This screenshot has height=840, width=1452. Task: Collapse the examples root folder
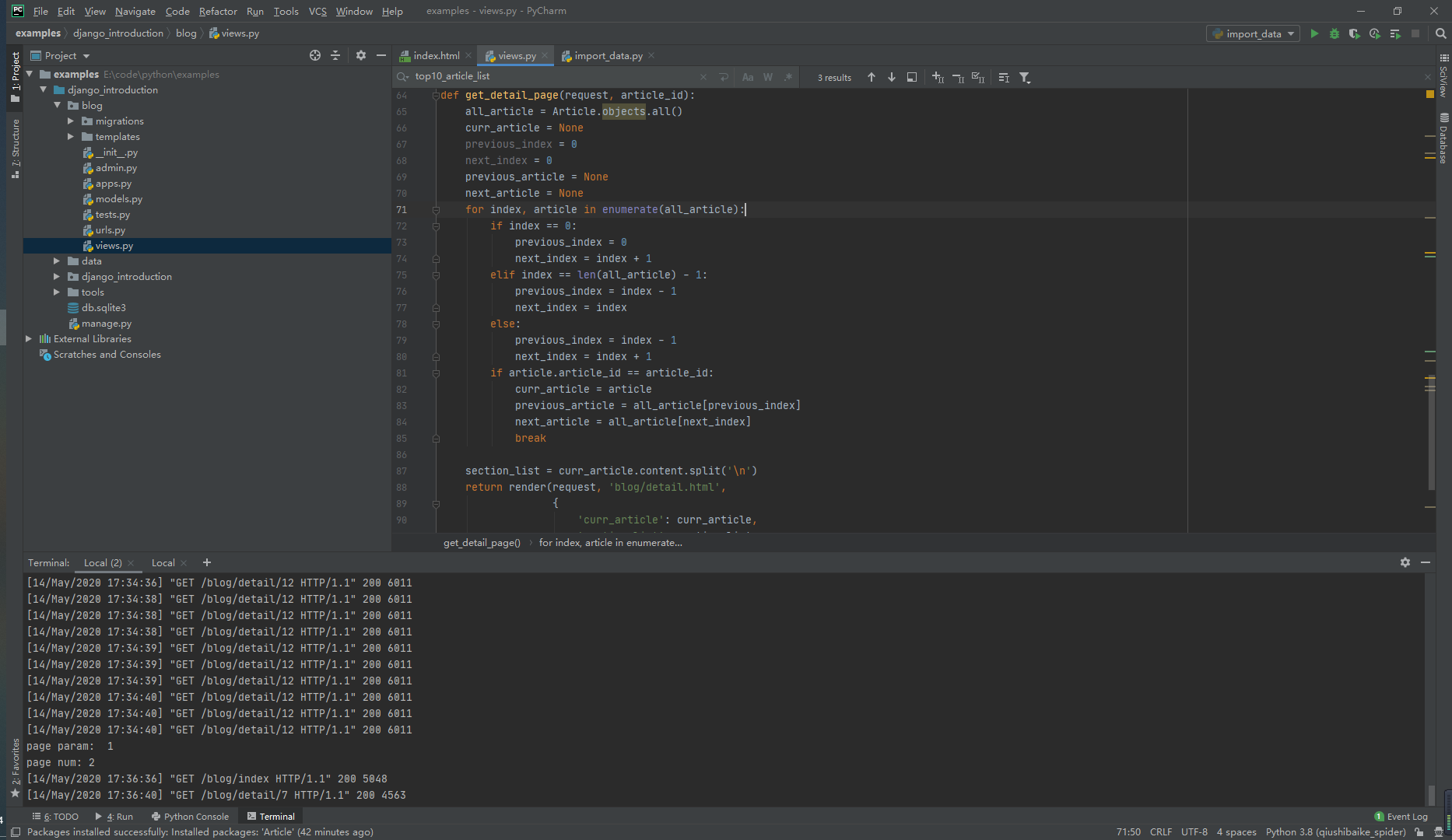[30, 74]
